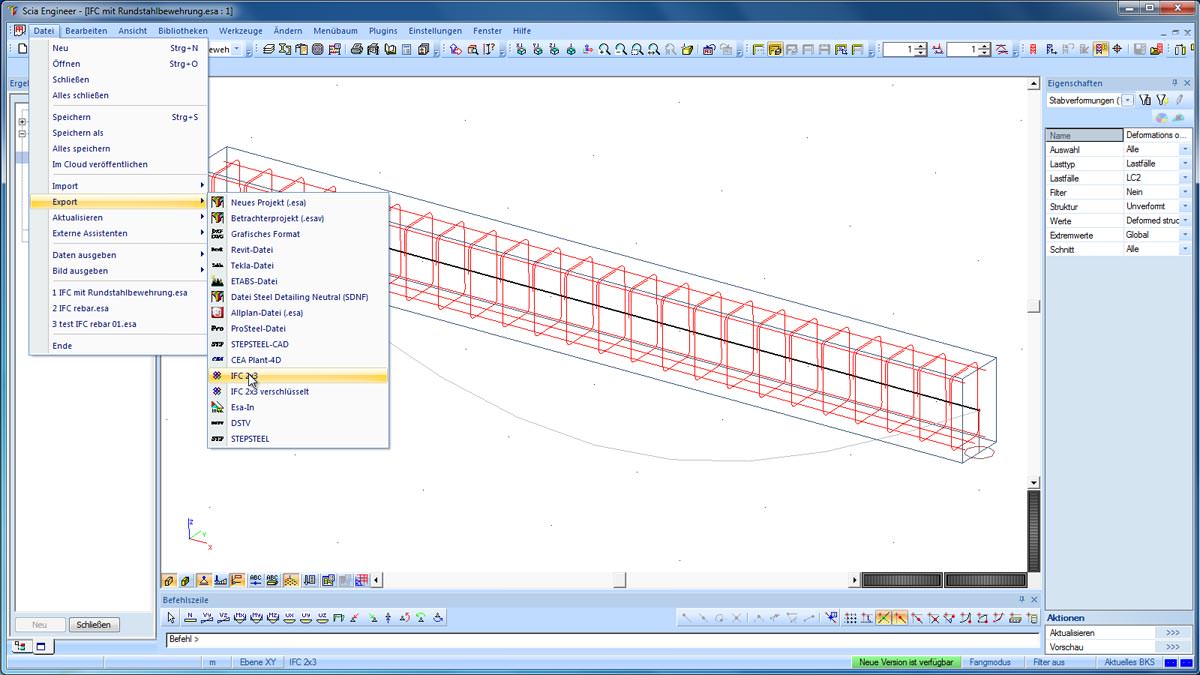Click the selection arrow icon in Befehlszeile
The width and height of the screenshot is (1200, 675).
[x=172, y=617]
